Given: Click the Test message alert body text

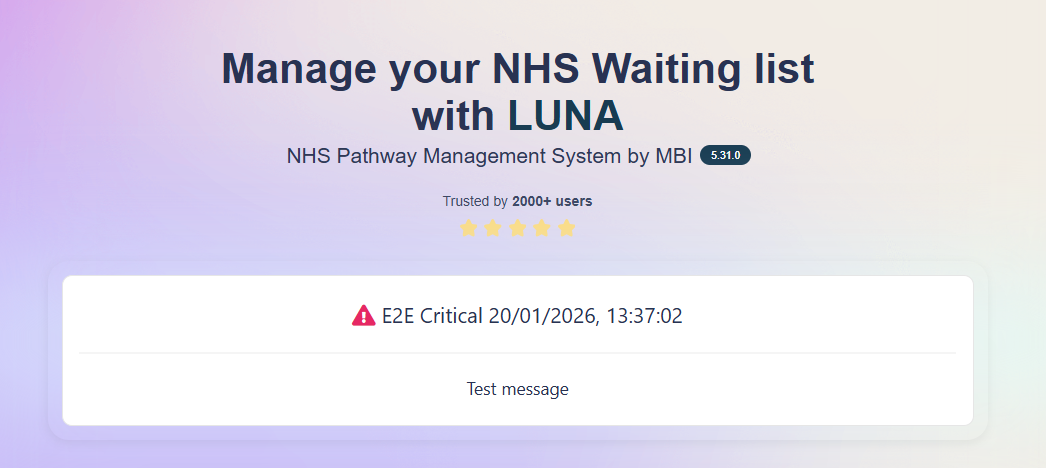Looking at the screenshot, I should coord(517,389).
